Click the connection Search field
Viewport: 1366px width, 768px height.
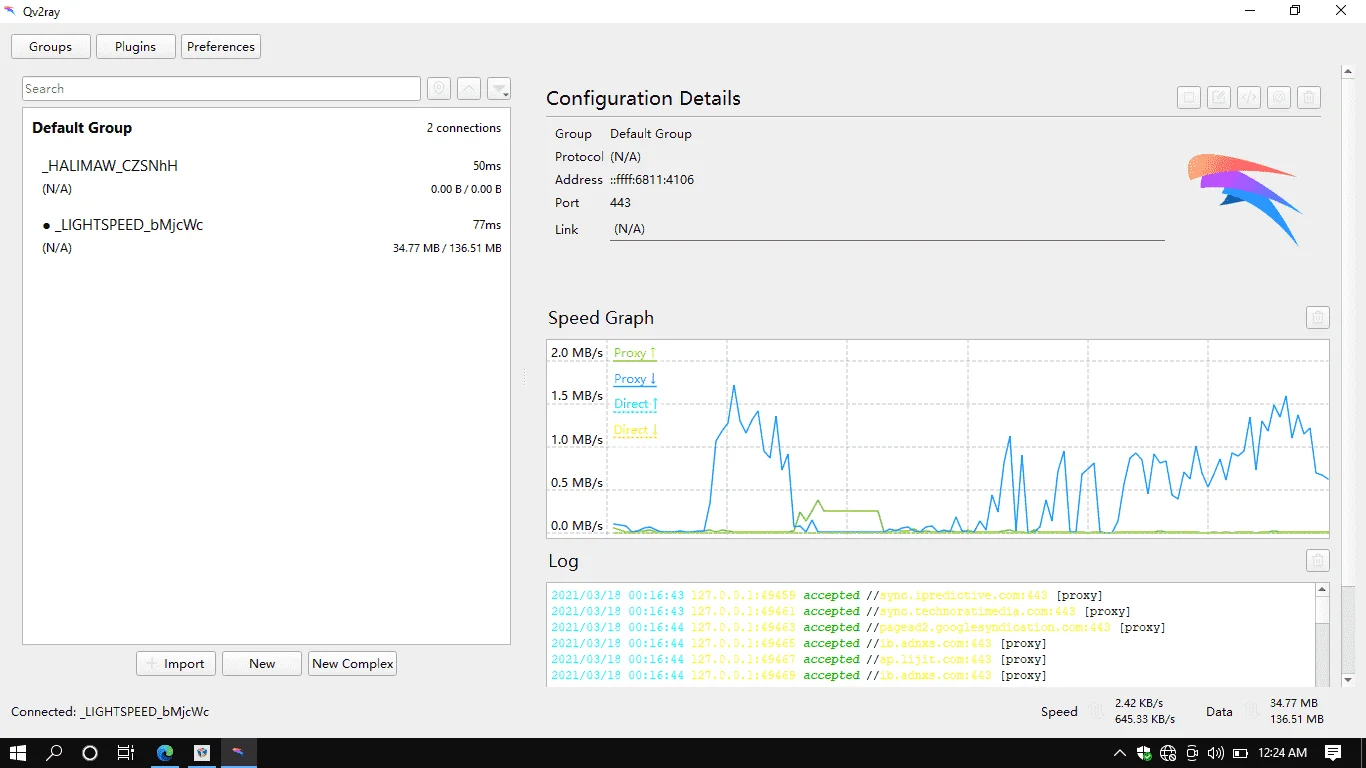(221, 89)
